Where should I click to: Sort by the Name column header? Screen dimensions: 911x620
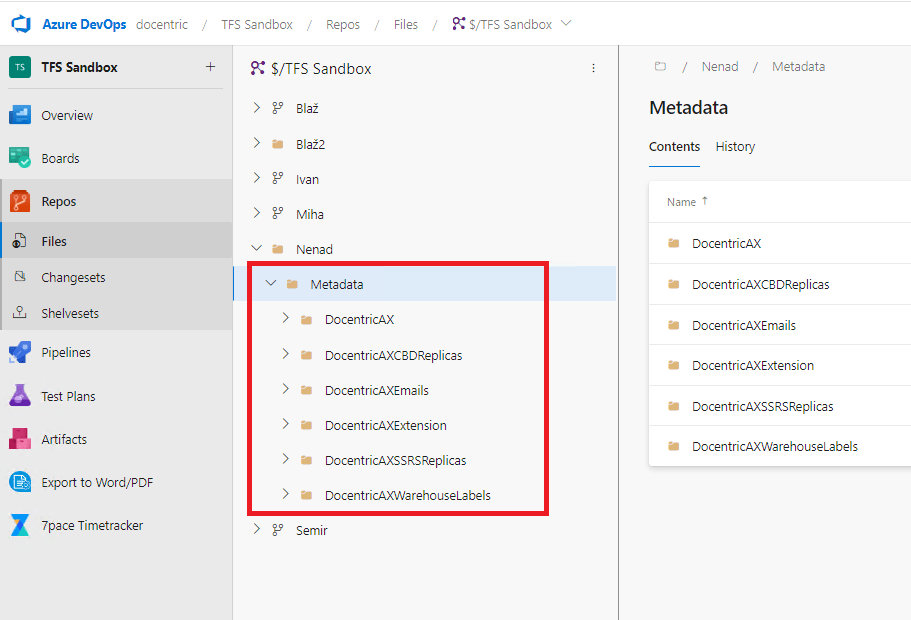pos(687,202)
